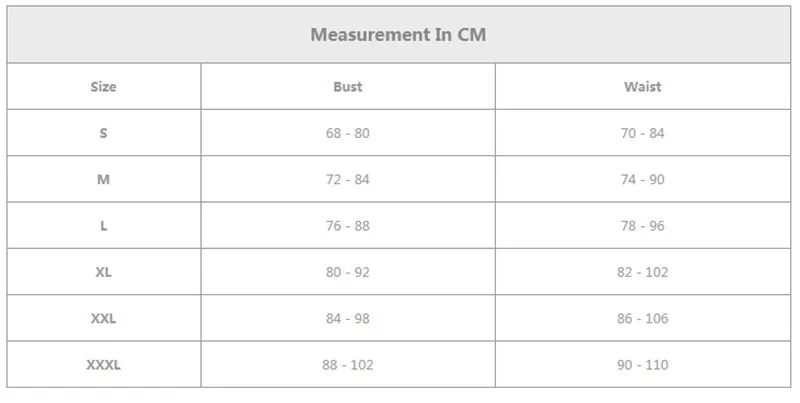Click bust value 68 - 80
Viewport: 800px width, 403px height.
click(x=347, y=133)
